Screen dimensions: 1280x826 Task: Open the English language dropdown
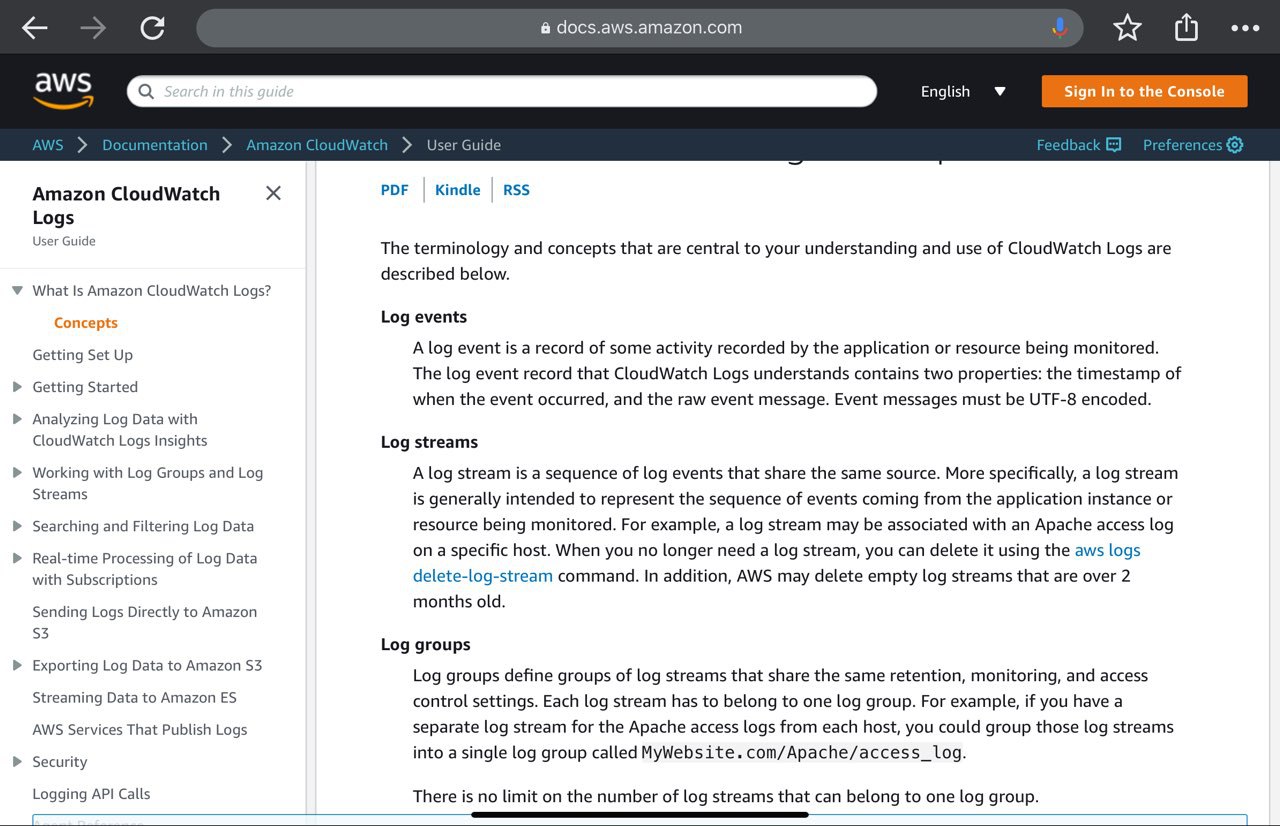point(963,91)
